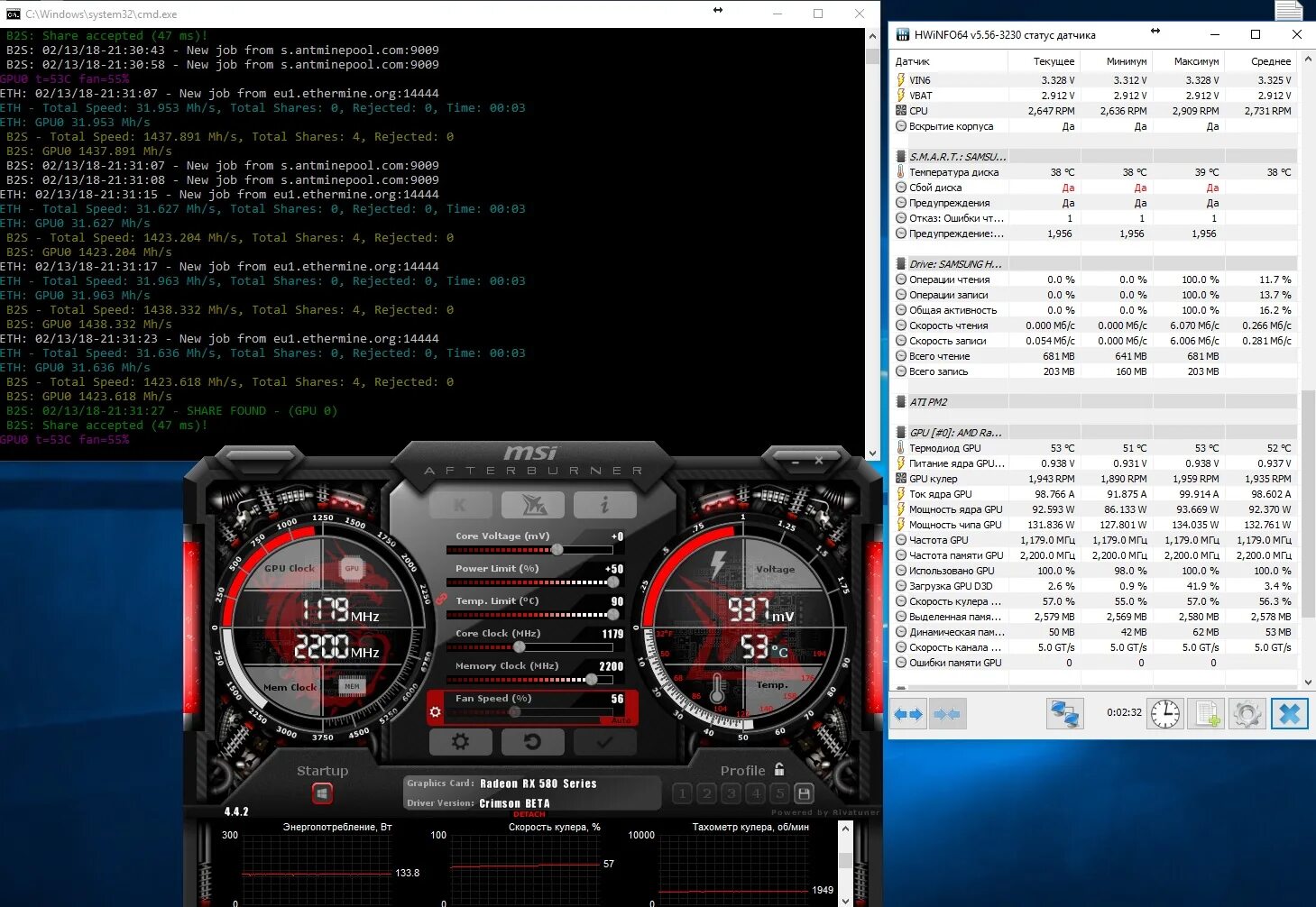Click the Текущее column header
1316x907 pixels.
[1044, 61]
